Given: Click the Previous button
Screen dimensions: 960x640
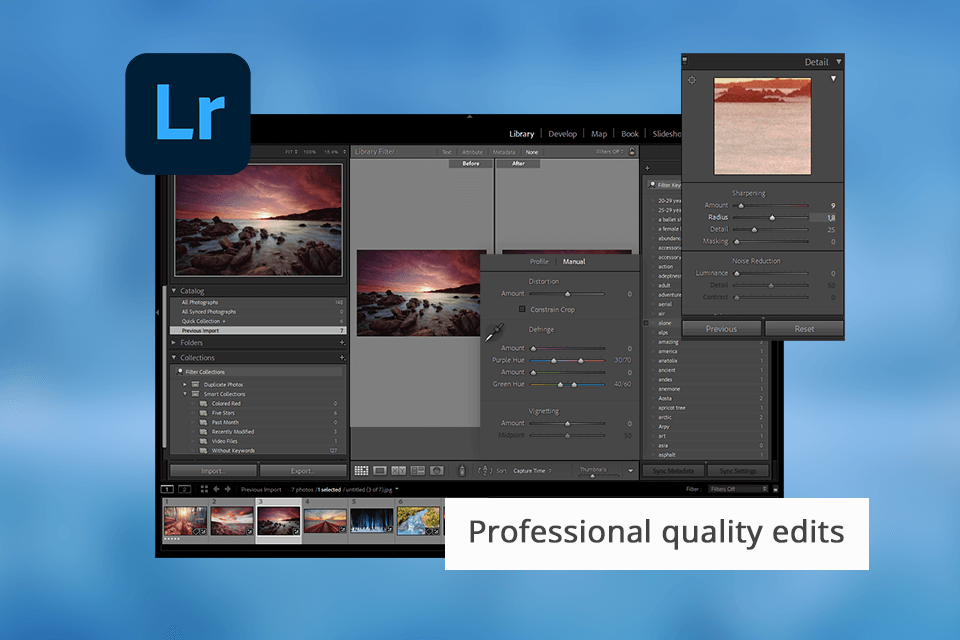Looking at the screenshot, I should [721, 329].
